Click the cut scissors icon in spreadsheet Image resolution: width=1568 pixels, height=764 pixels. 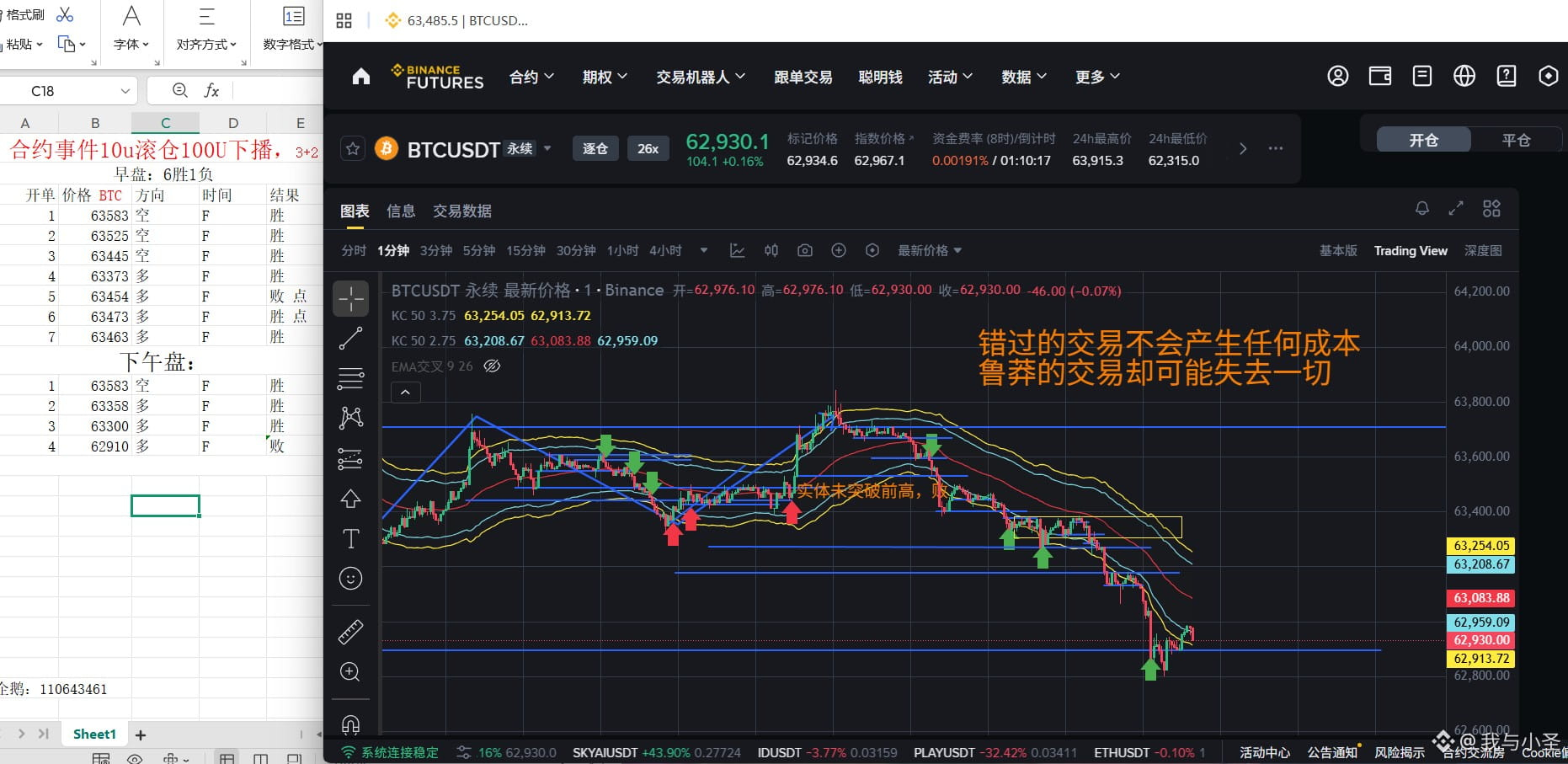pos(65,14)
